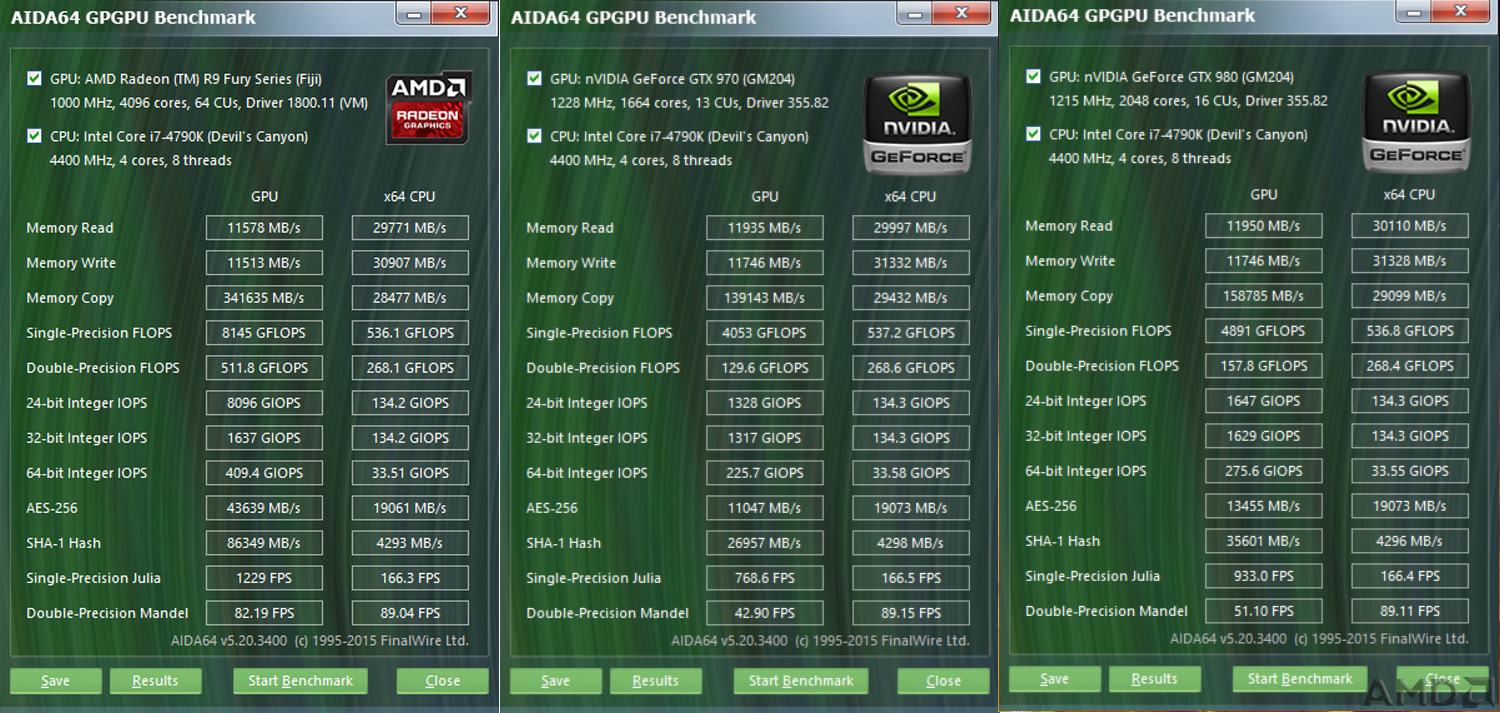The width and height of the screenshot is (1500, 713).
Task: Start Benchmark in the GTX 970 window
Action: (801, 681)
